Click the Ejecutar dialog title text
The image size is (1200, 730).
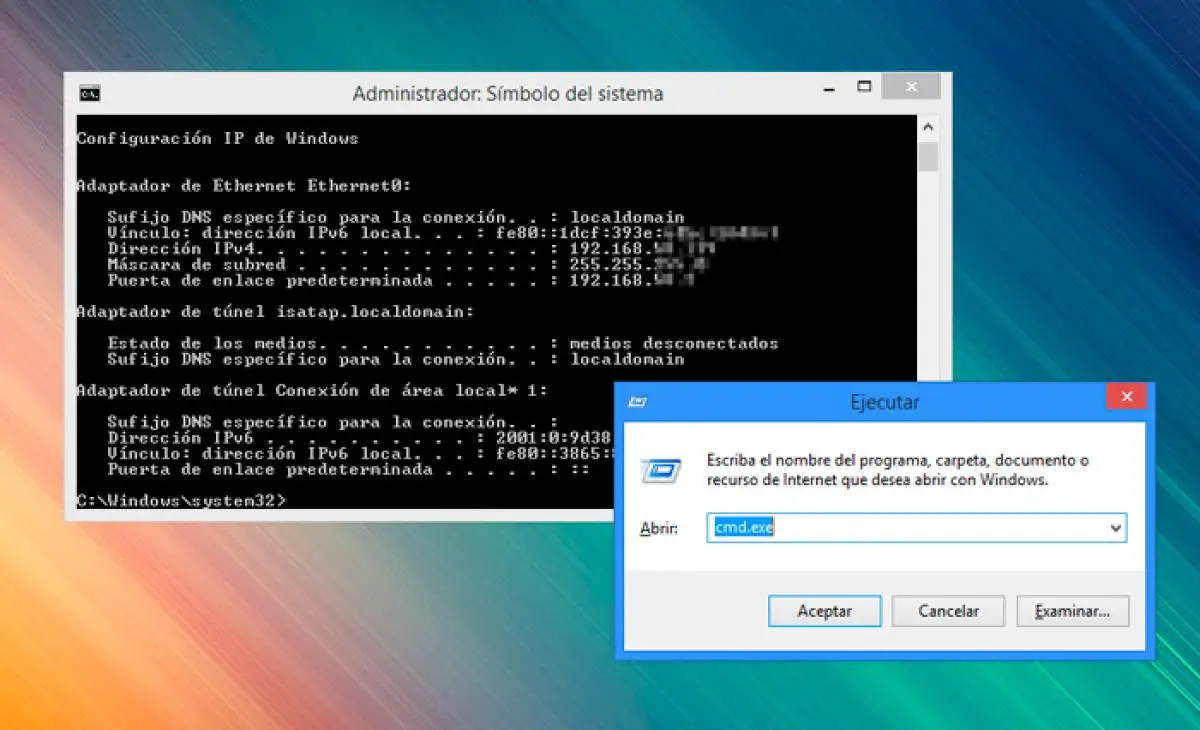(884, 403)
